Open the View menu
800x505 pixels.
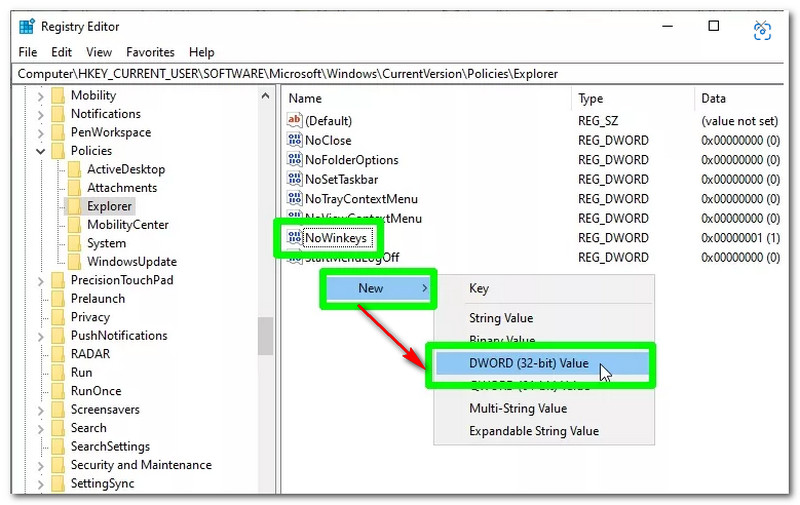[x=98, y=52]
